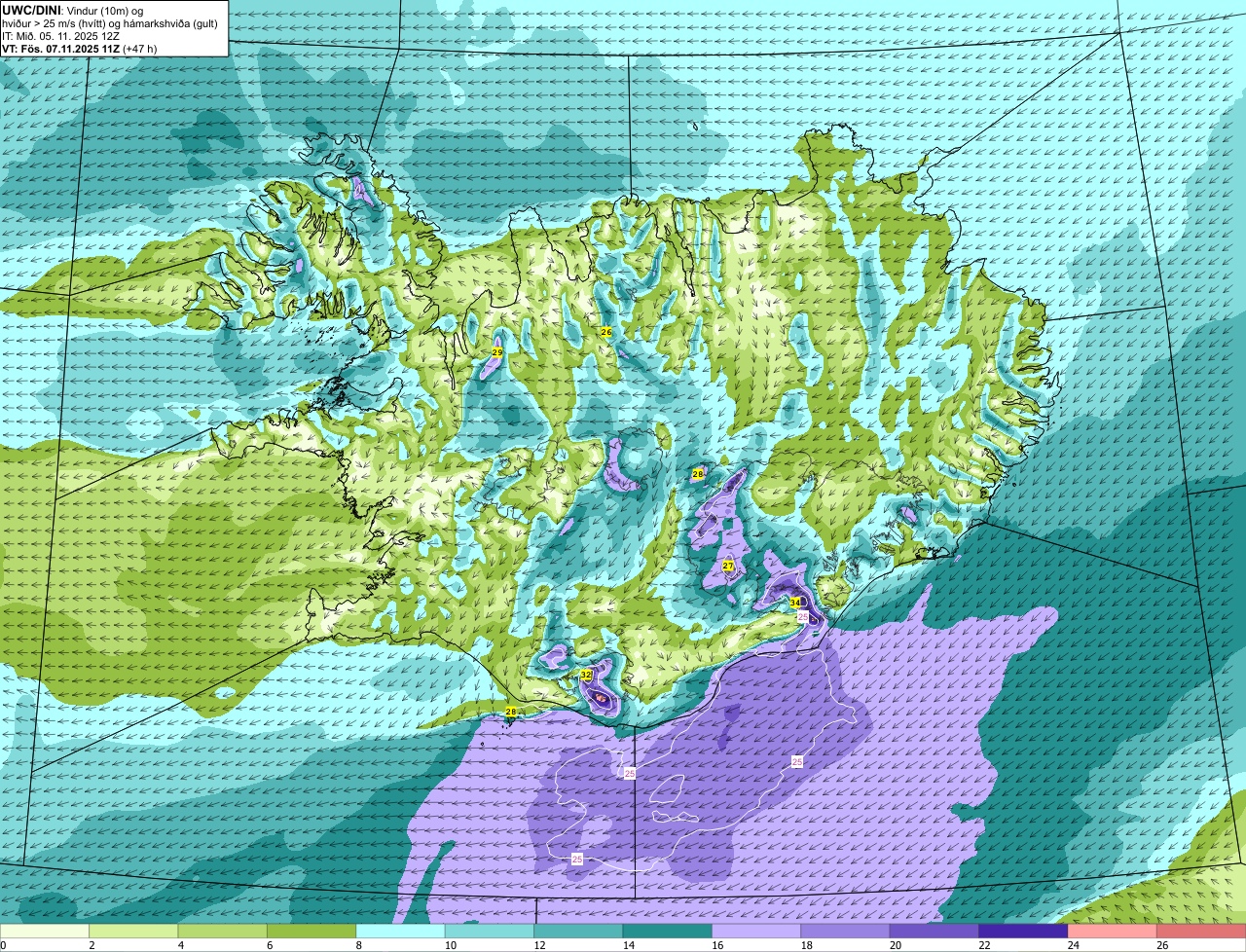1246x952 pixels.
Task: Click the initial time 'IT: Mið. 05. 11. 2025 12Z'
Action: [61, 36]
